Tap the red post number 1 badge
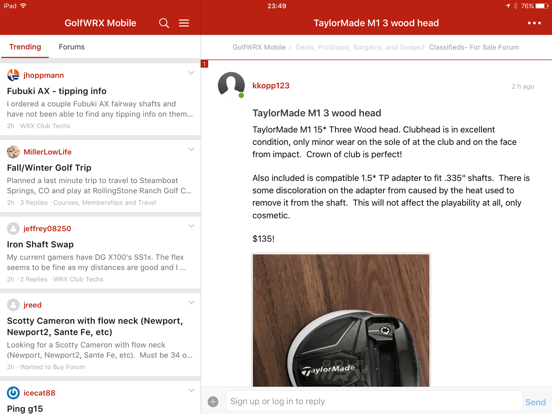The height and width of the screenshot is (414, 552). click(x=205, y=64)
